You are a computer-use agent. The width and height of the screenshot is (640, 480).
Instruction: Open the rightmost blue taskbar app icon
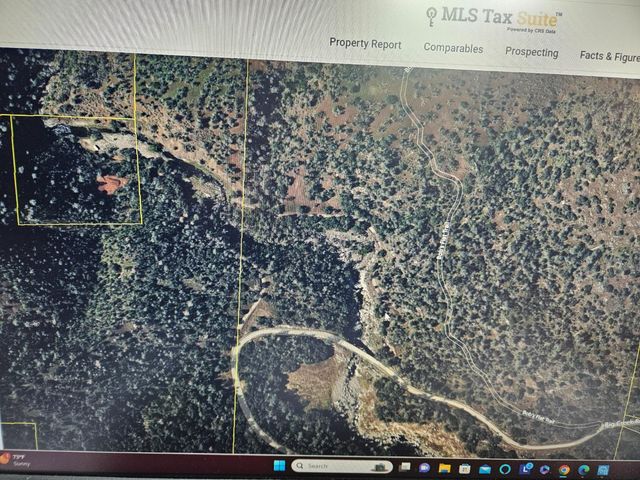pos(604,471)
